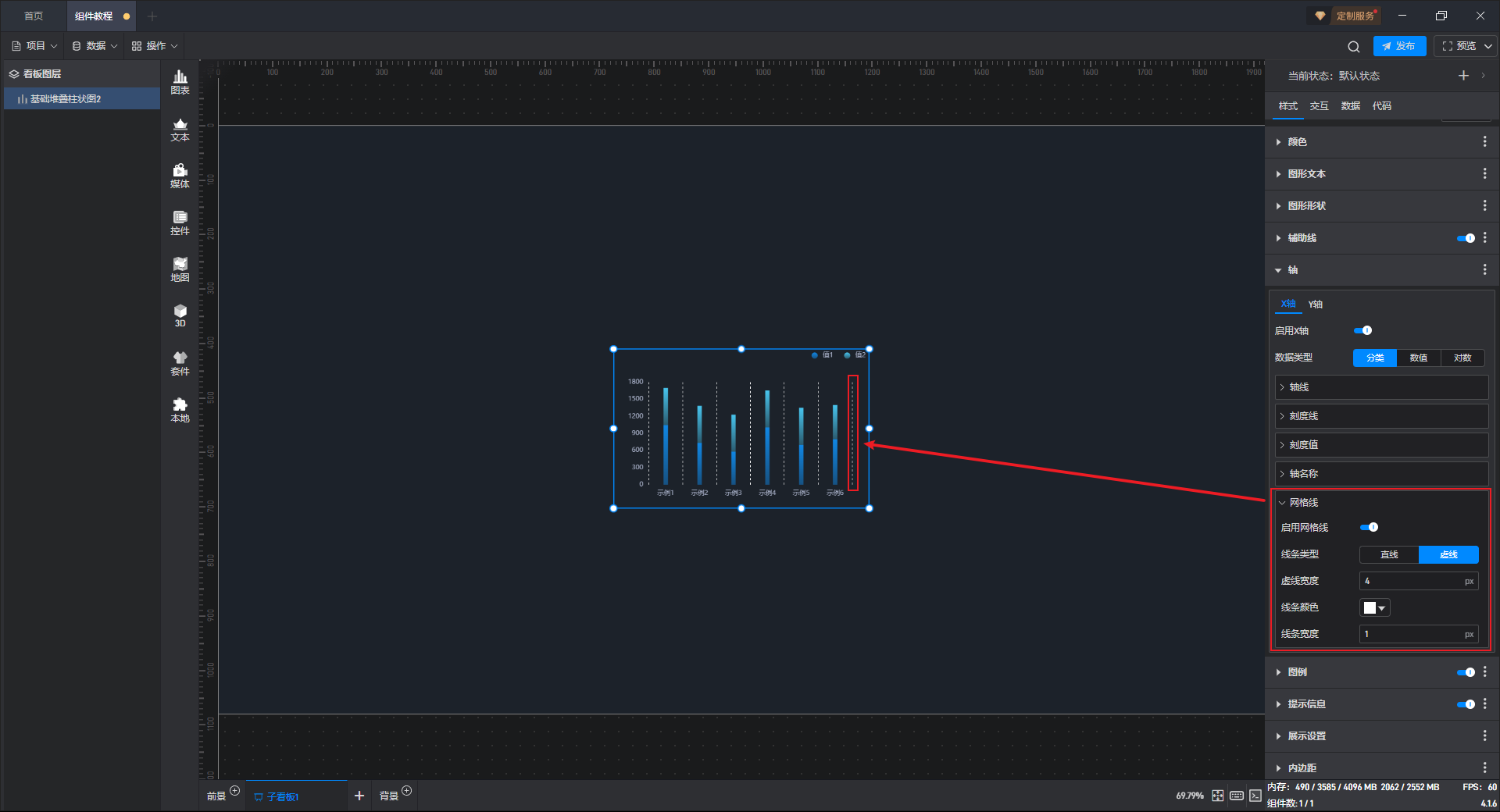Open more options for 图形文本 section
The height and width of the screenshot is (812, 1500).
pos(1484,174)
